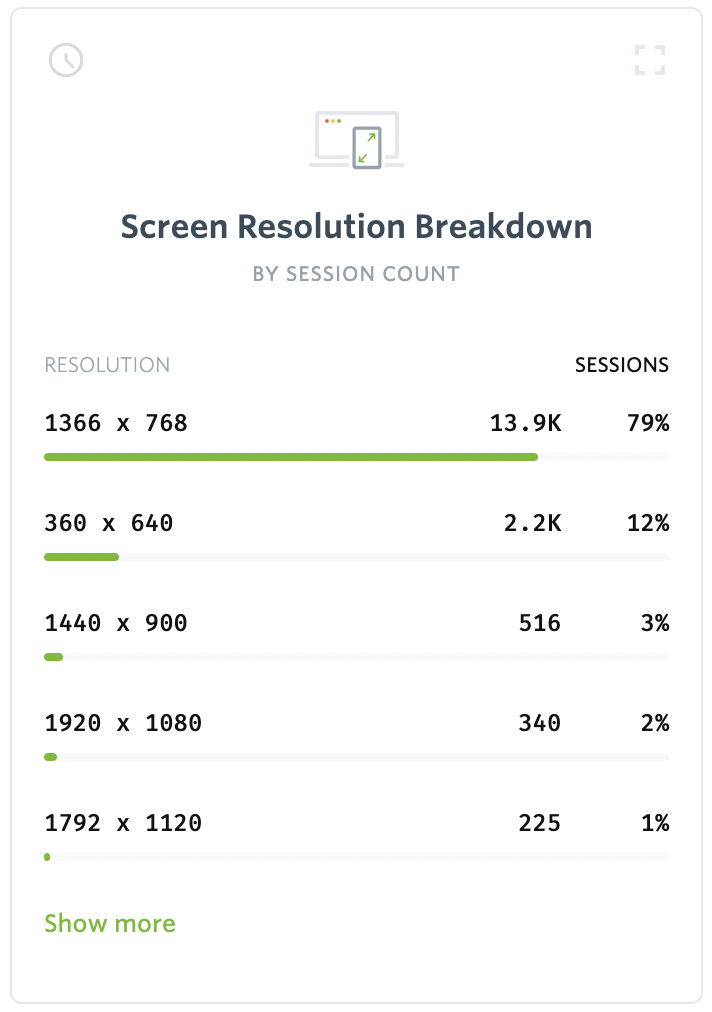The image size is (712, 1012).
Task: Click the 516 sessions count
Action: pyautogui.click(x=539, y=623)
